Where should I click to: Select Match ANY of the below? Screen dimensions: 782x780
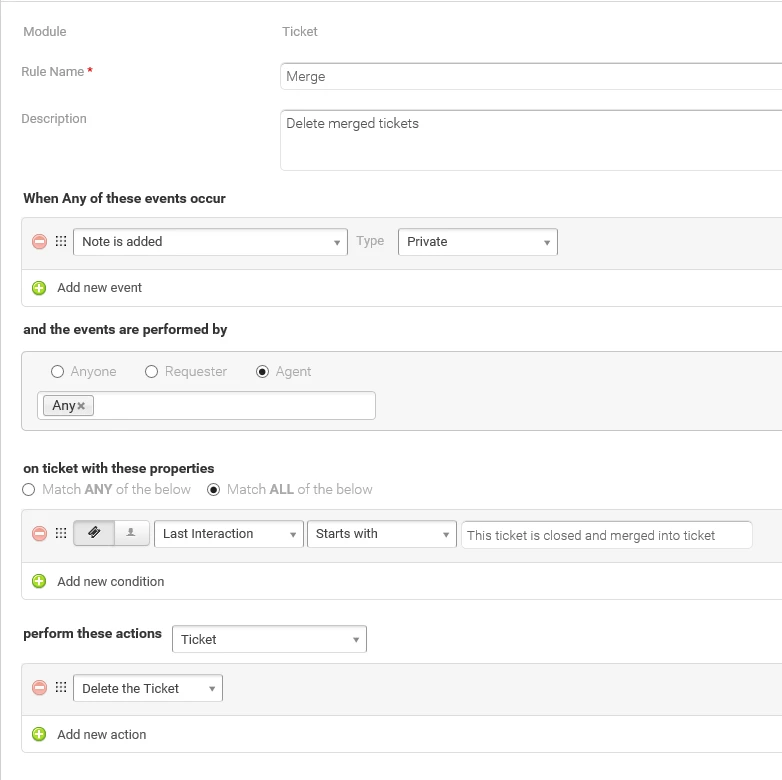(29, 490)
